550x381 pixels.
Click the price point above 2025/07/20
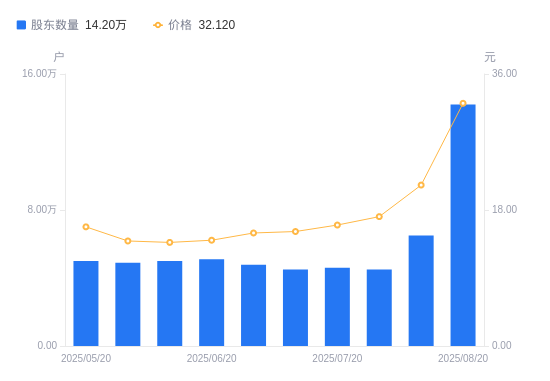337,225
